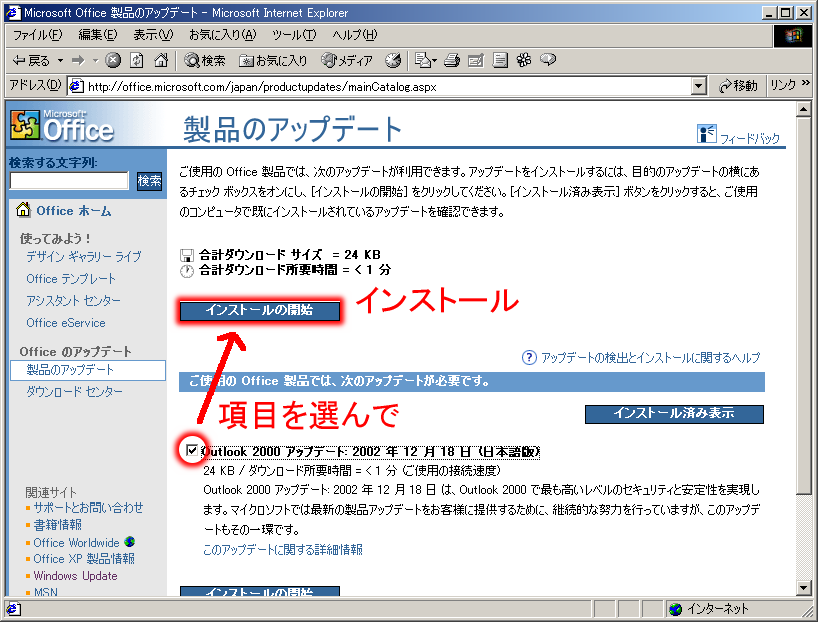This screenshot has height=622, width=818.
Task: Go to Home page icon
Action: [x=161, y=61]
